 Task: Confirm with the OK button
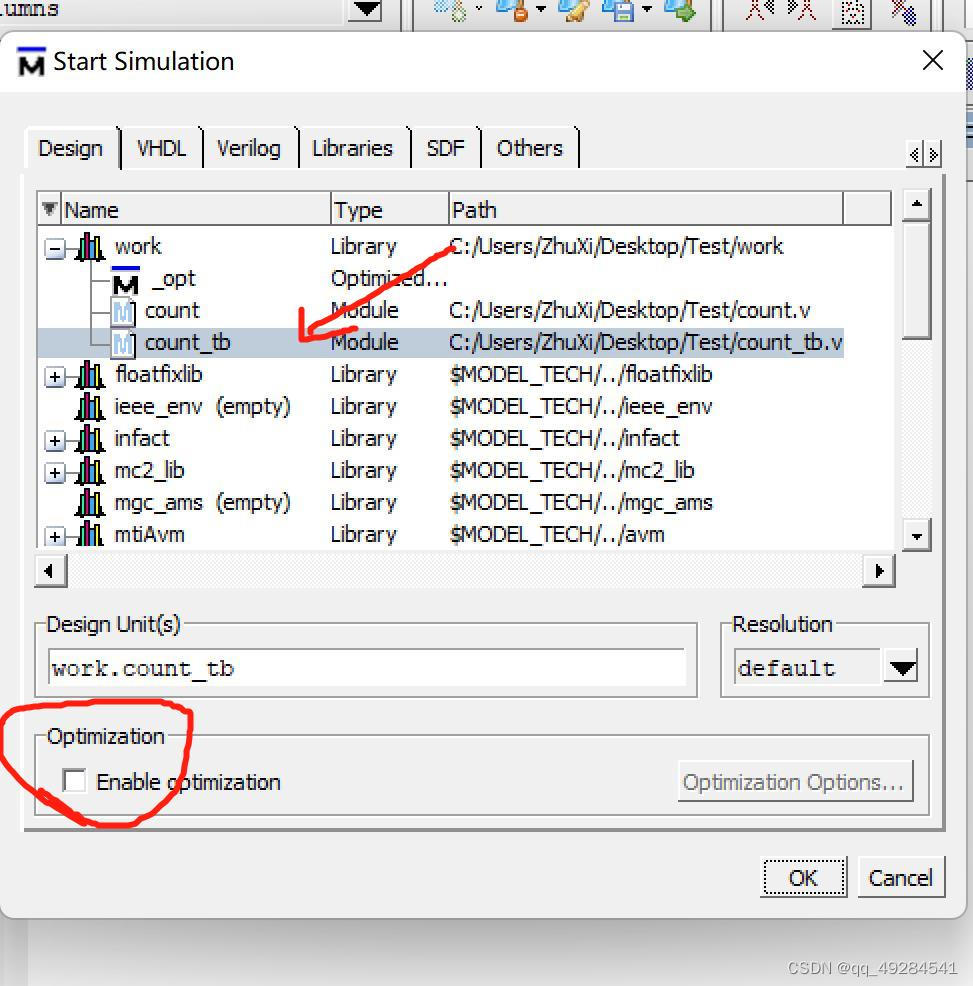(803, 877)
